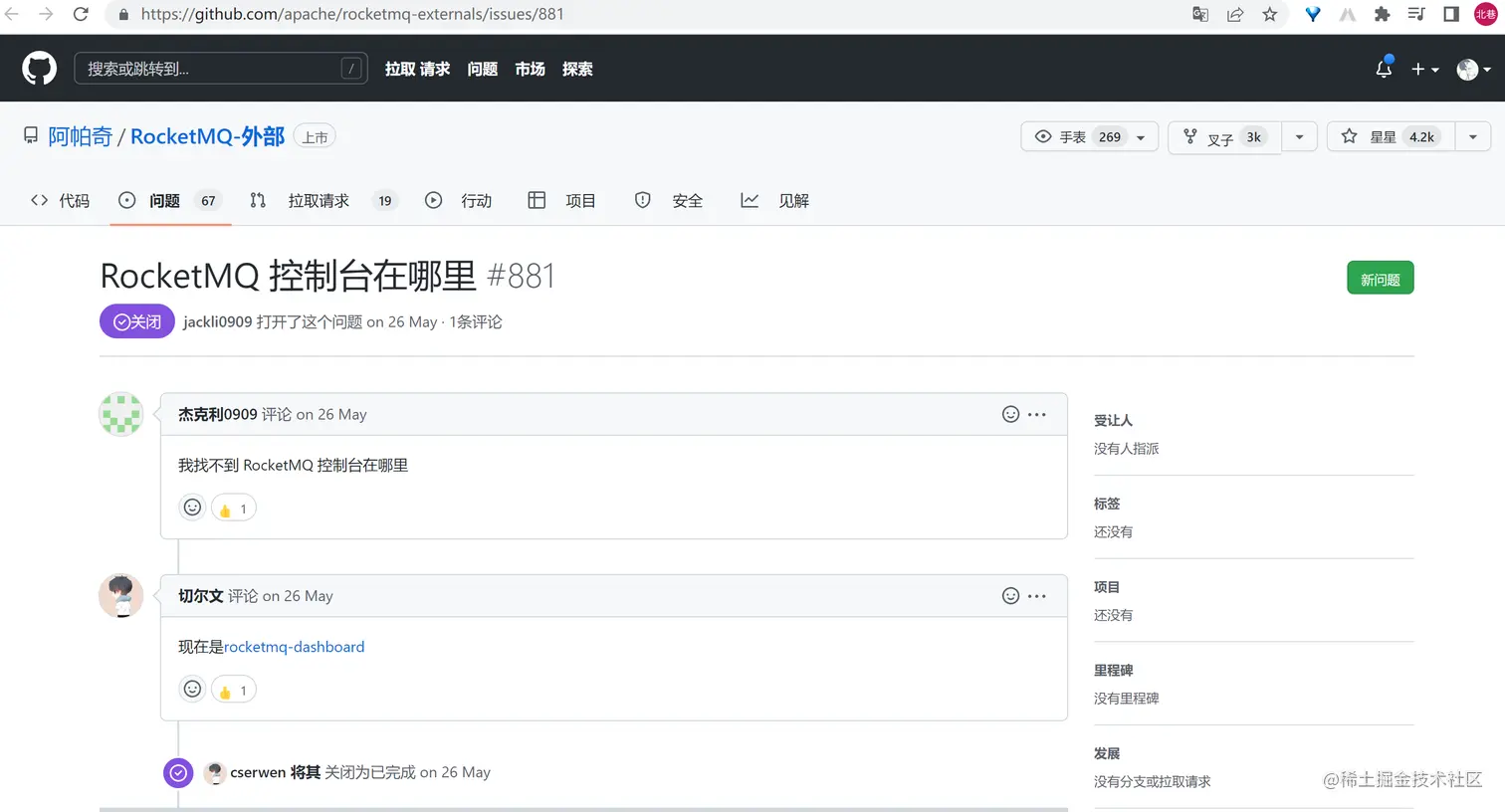Click the browser forward arrow
The width and height of the screenshot is (1505, 812).
point(46,14)
